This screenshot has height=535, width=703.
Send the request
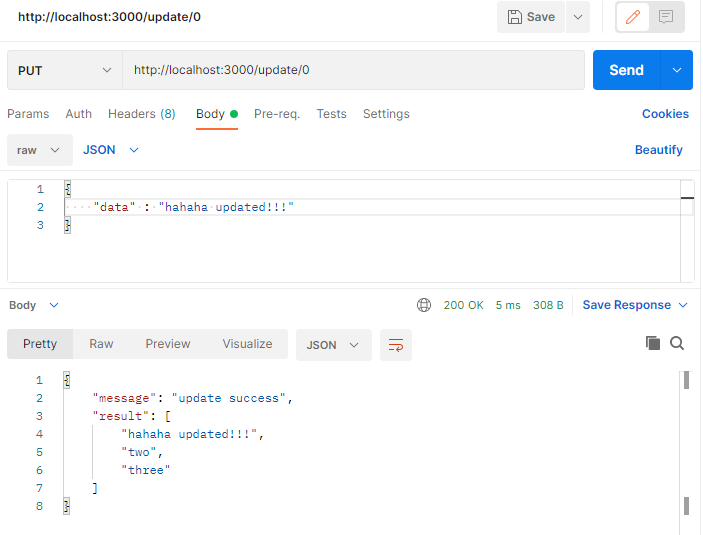[626, 70]
